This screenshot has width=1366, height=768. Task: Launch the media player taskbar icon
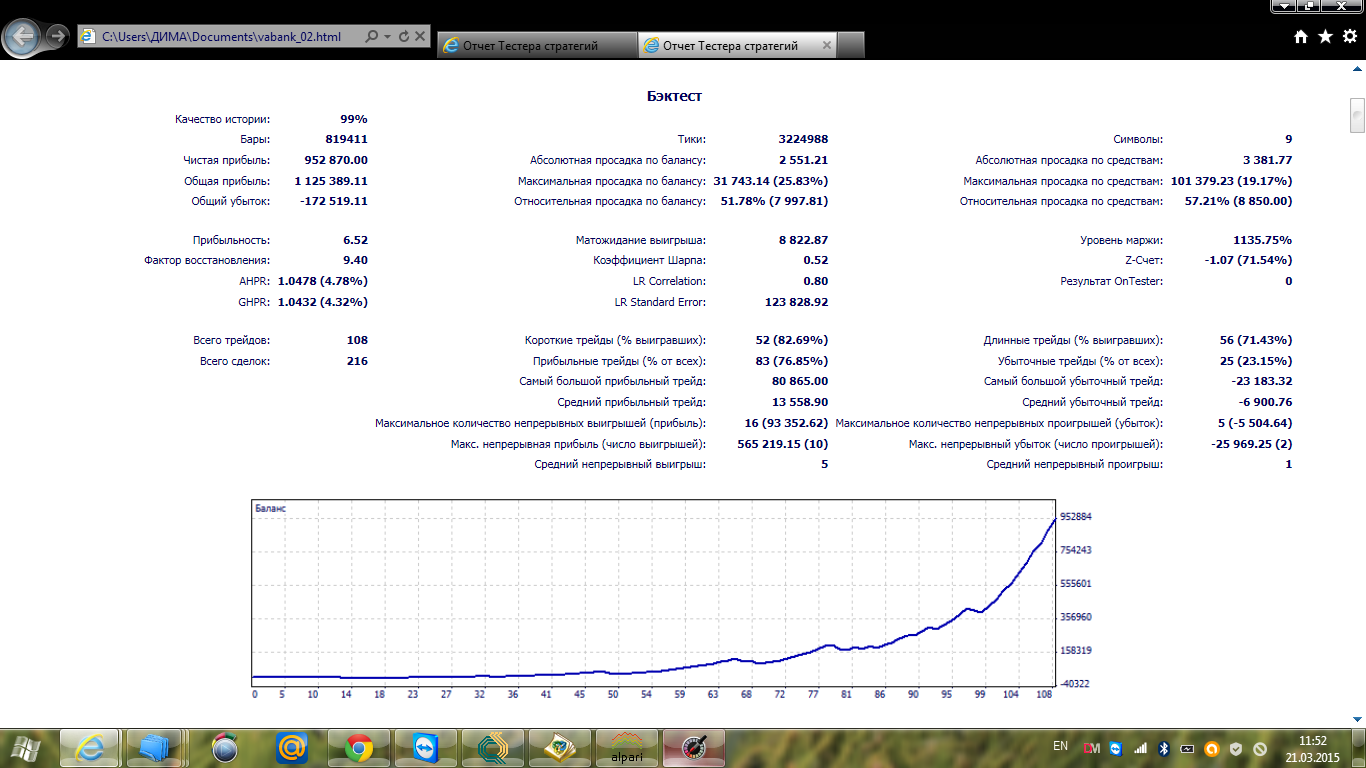coord(225,747)
